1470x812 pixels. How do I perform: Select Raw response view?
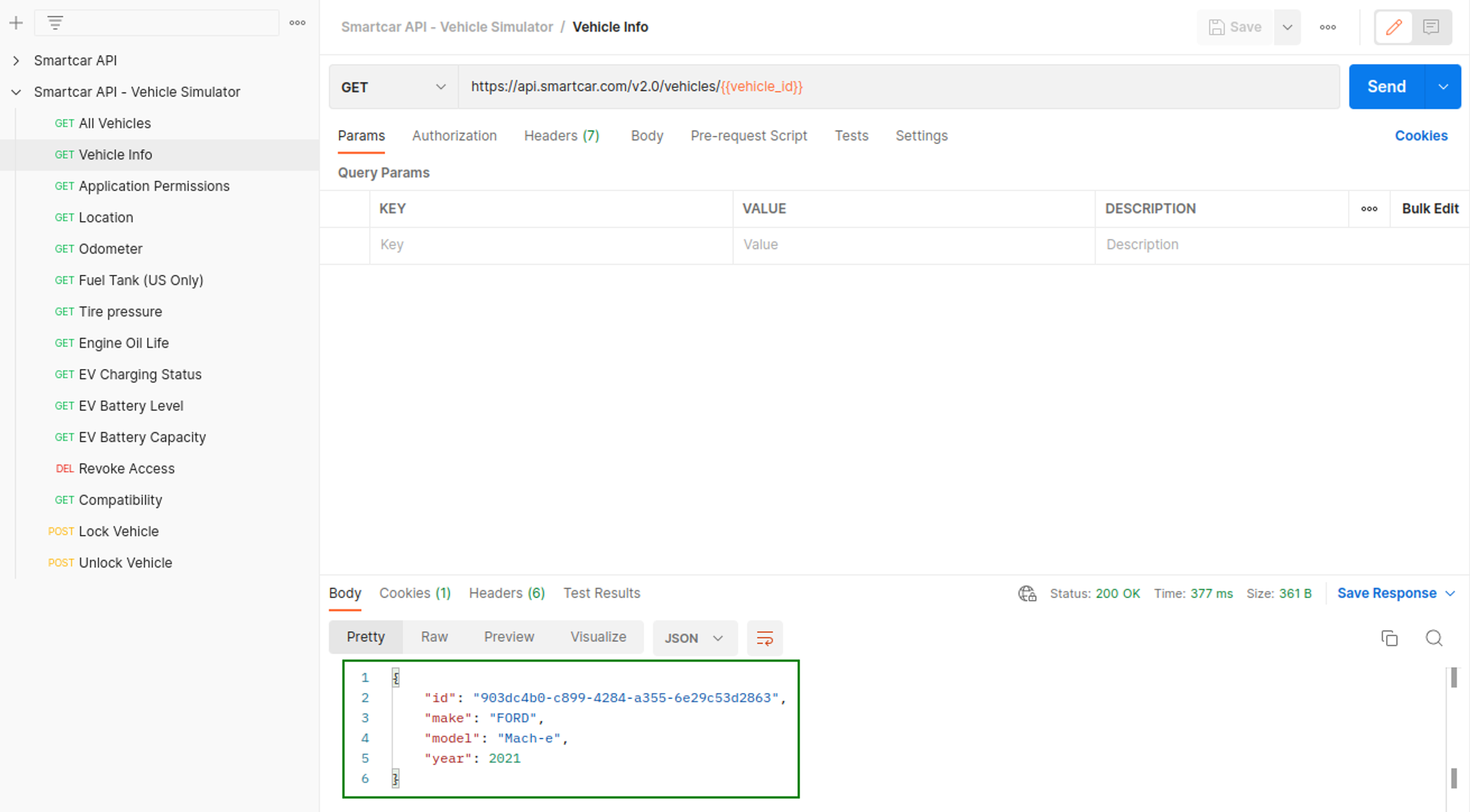434,637
